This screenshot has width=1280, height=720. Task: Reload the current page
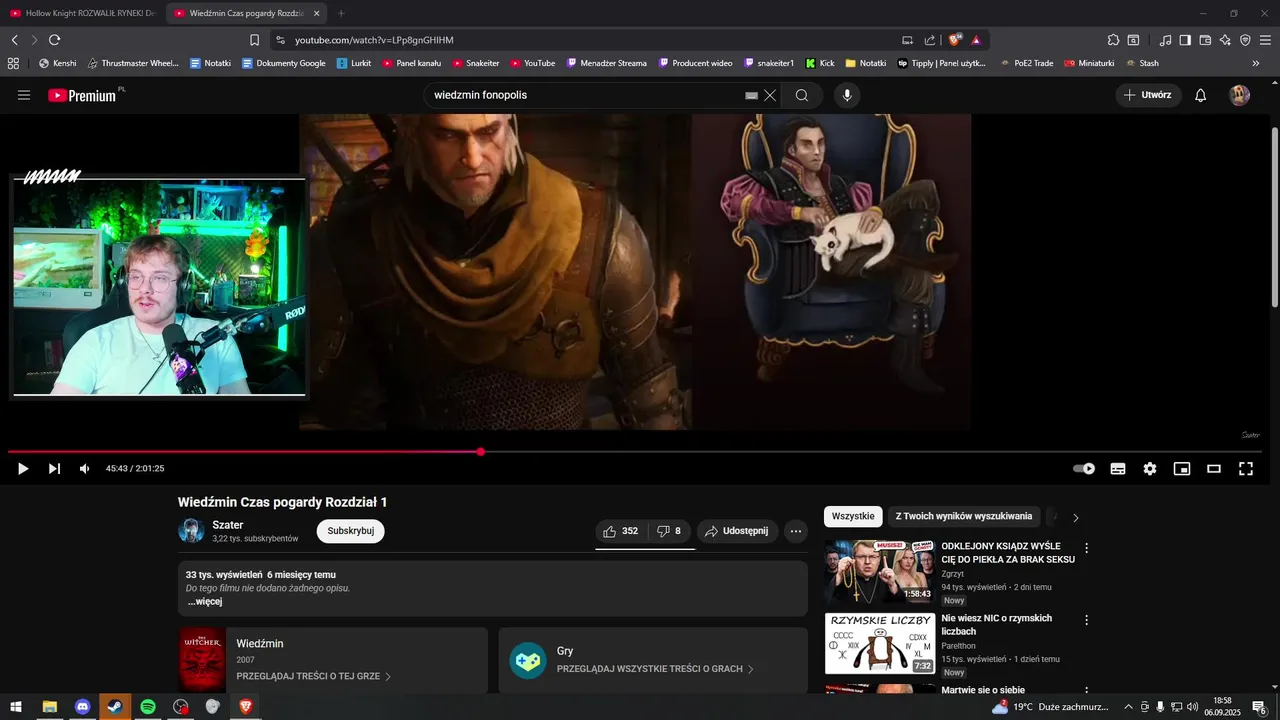pyautogui.click(x=55, y=40)
